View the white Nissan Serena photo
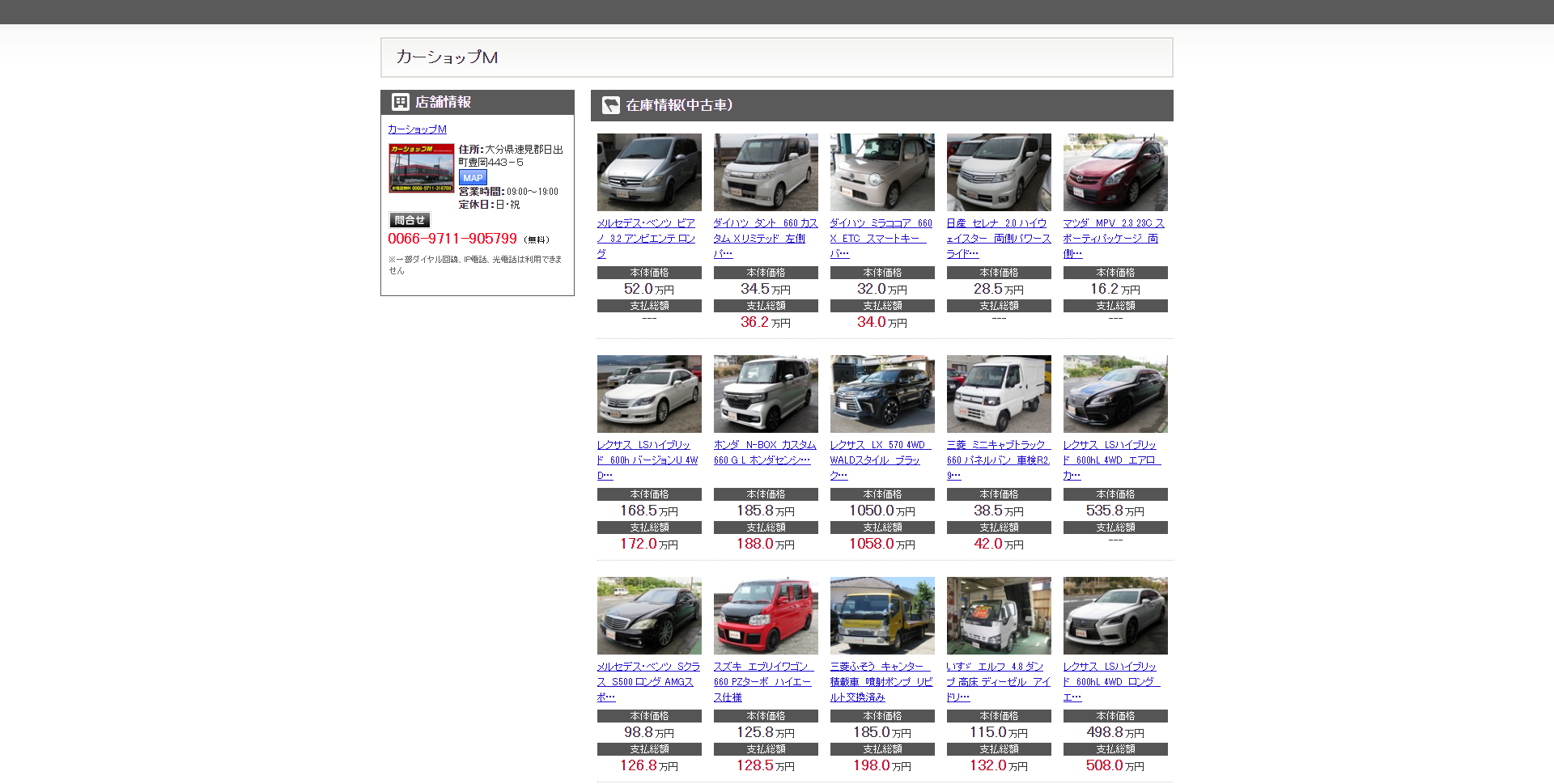Image resolution: width=1554 pixels, height=784 pixels. tap(999, 172)
